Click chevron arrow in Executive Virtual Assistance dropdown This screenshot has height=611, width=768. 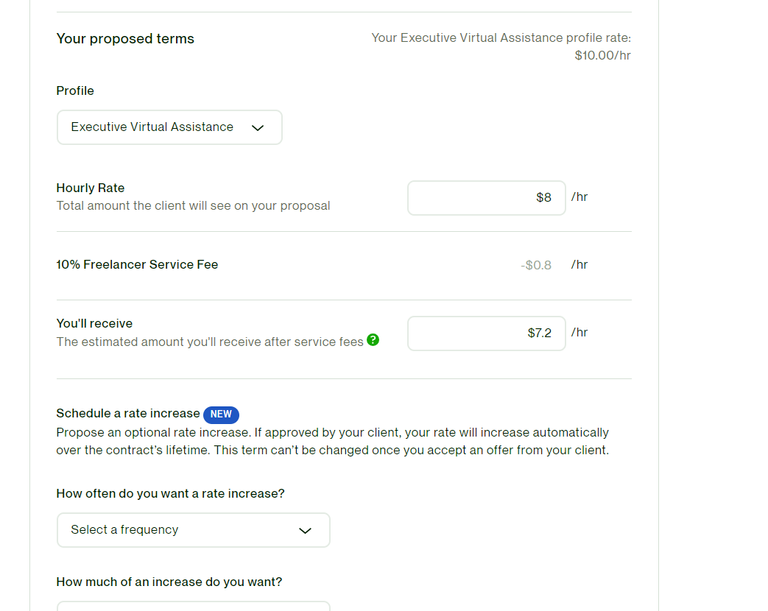(258, 128)
